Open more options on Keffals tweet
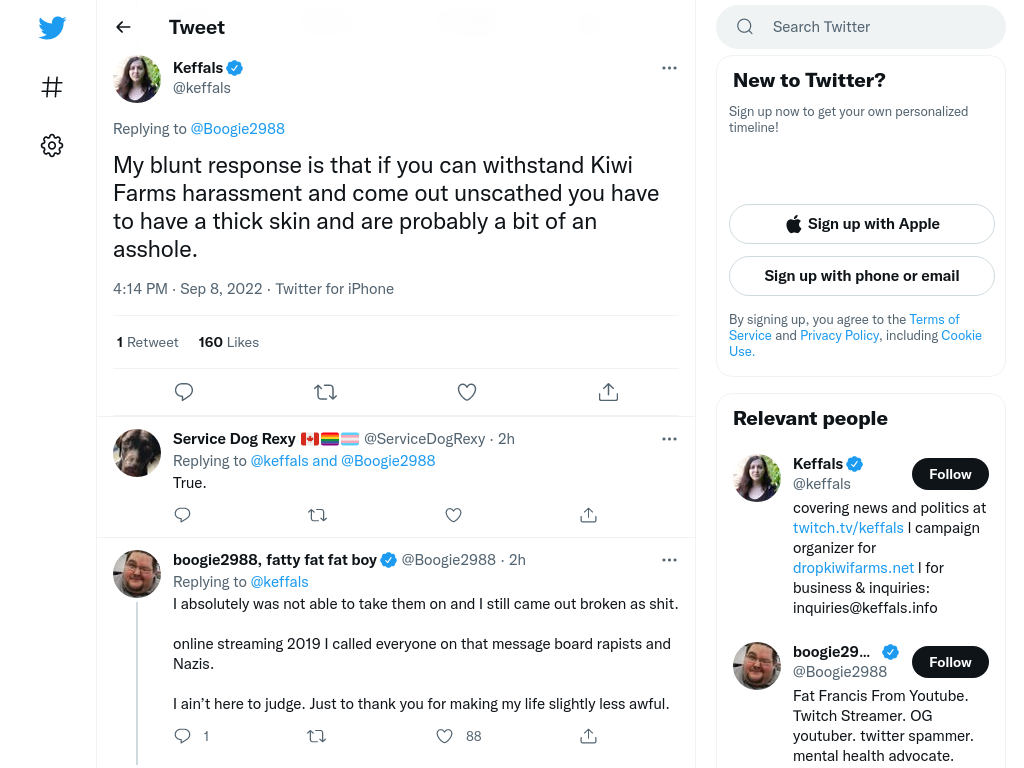The width and height of the screenshot is (1024, 768). pos(669,68)
